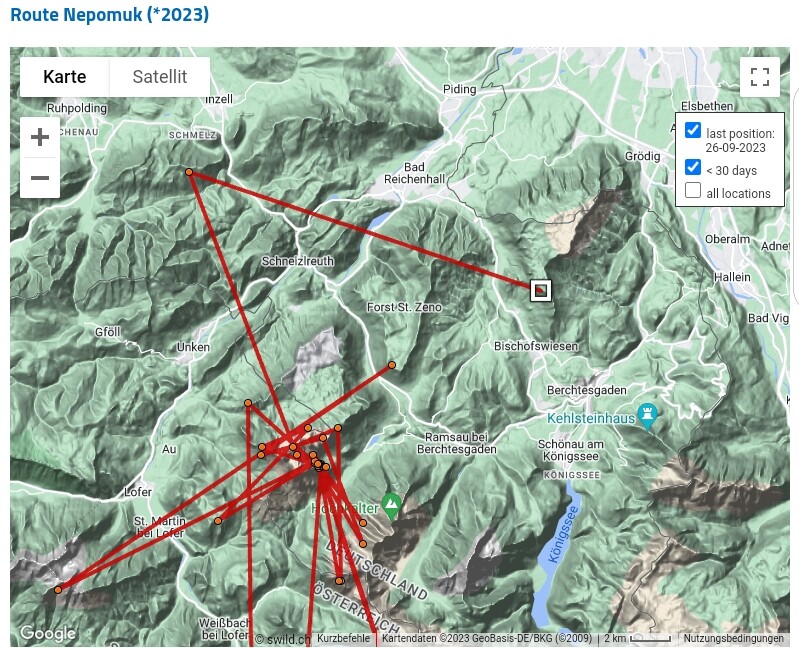Click the last position square marker

[541, 290]
